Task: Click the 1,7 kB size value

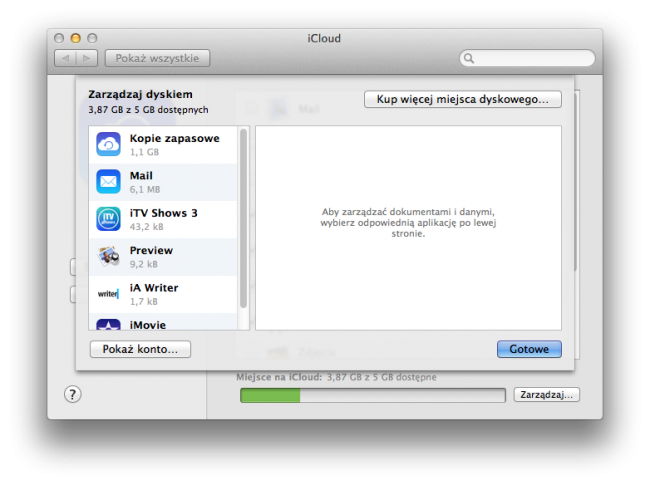Action: [143, 301]
